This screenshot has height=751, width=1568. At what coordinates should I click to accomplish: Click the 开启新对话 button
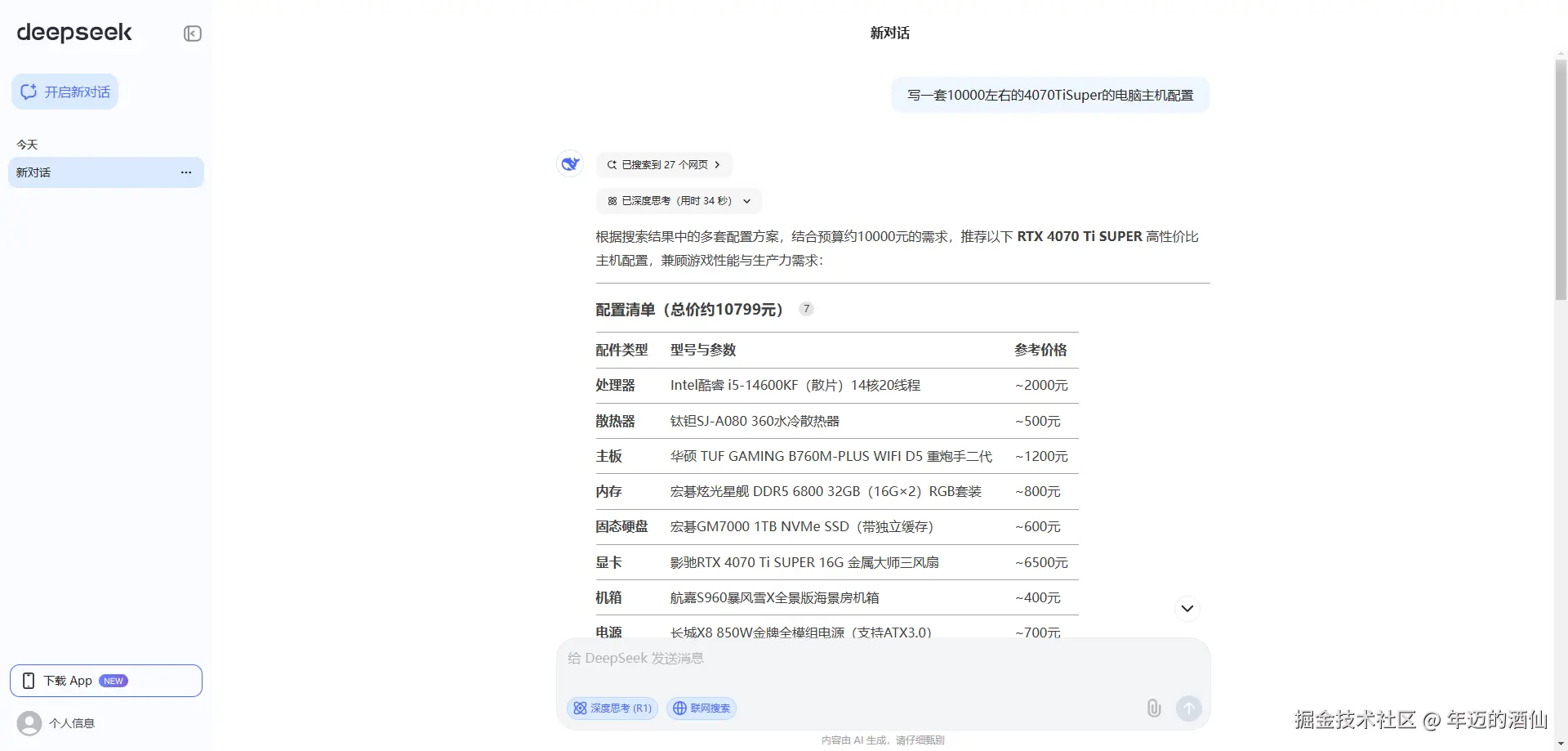click(x=65, y=92)
